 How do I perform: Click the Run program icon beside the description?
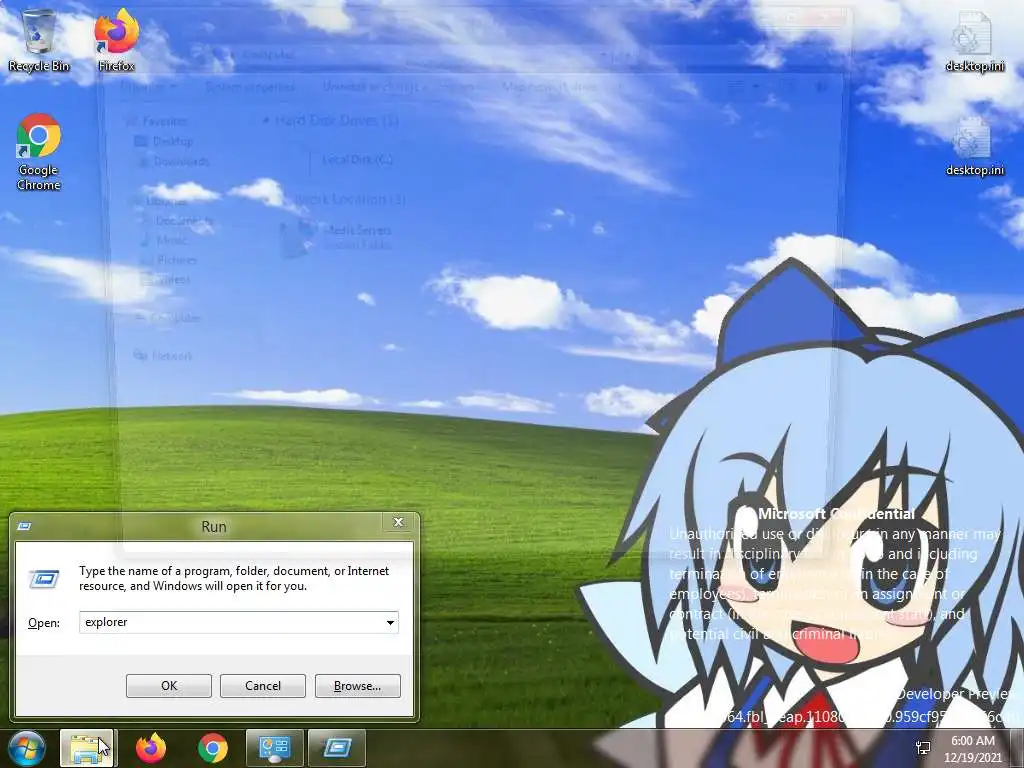[44, 579]
